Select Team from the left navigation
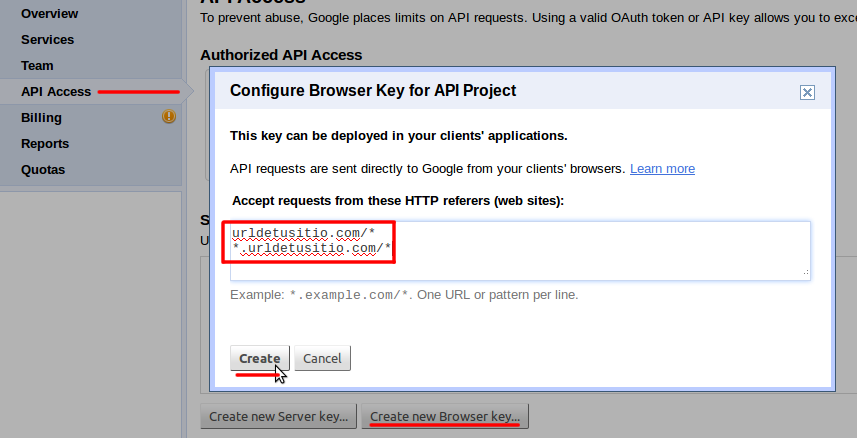The width and height of the screenshot is (857, 438). pyautogui.click(x=37, y=65)
